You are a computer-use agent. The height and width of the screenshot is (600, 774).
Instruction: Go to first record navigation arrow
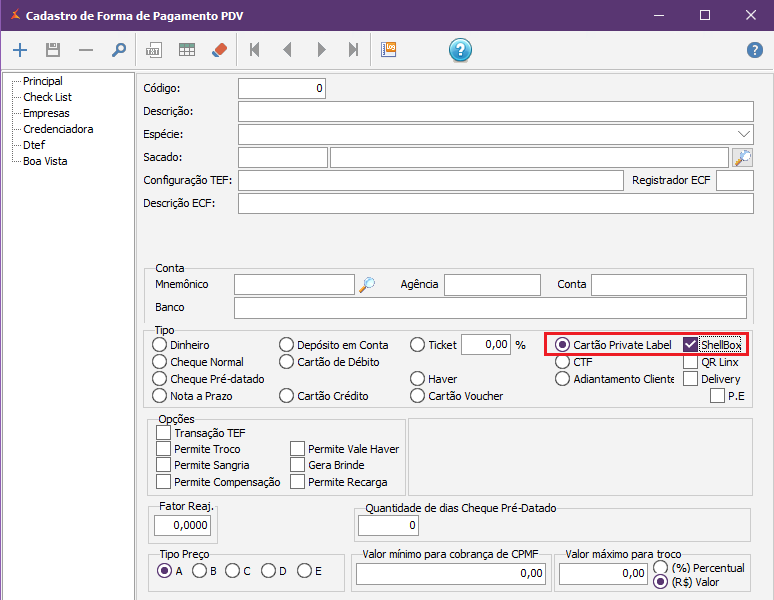tap(255, 50)
